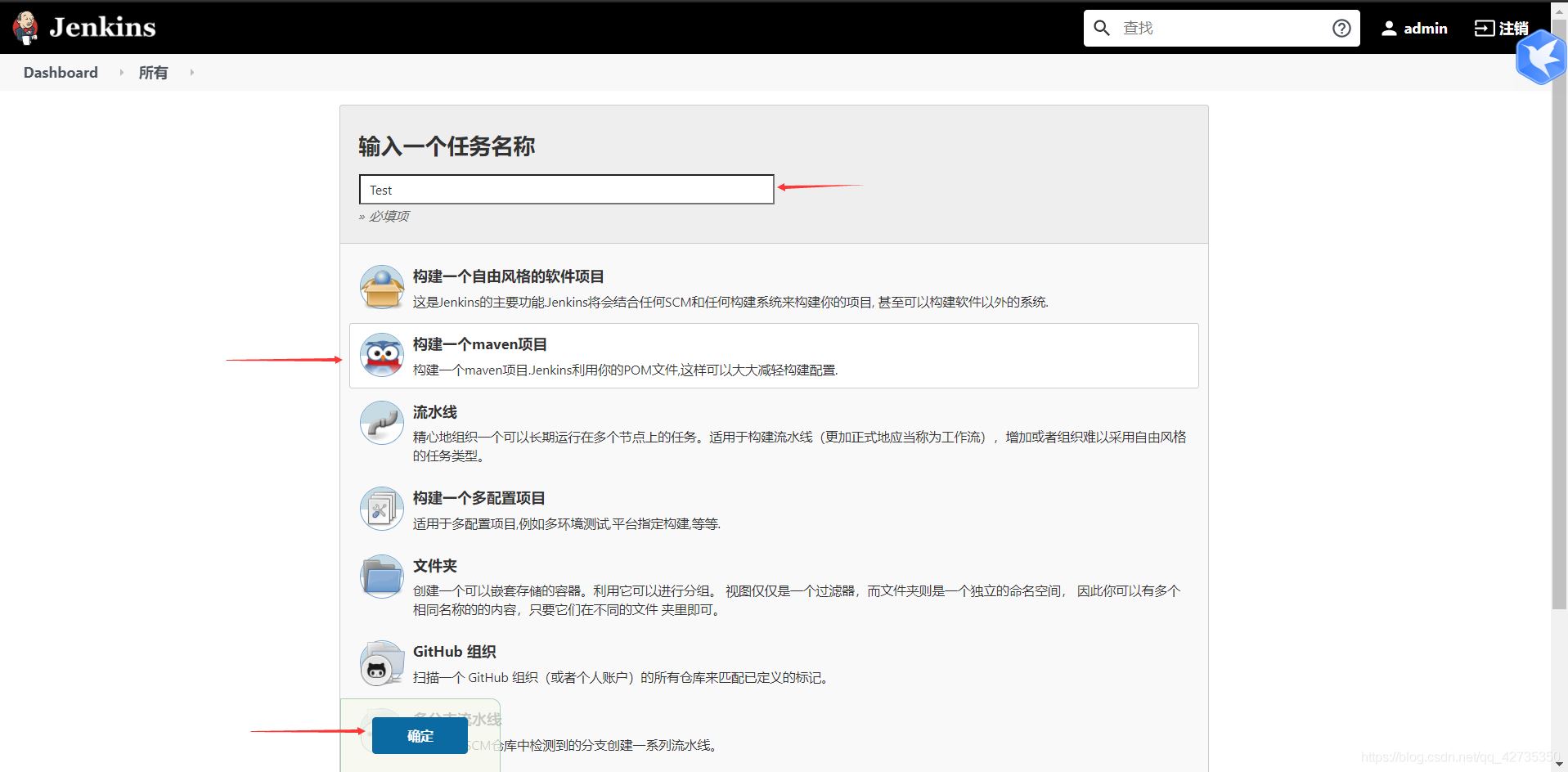Click the admin user profile icon
1568x772 pixels.
pos(1388,27)
